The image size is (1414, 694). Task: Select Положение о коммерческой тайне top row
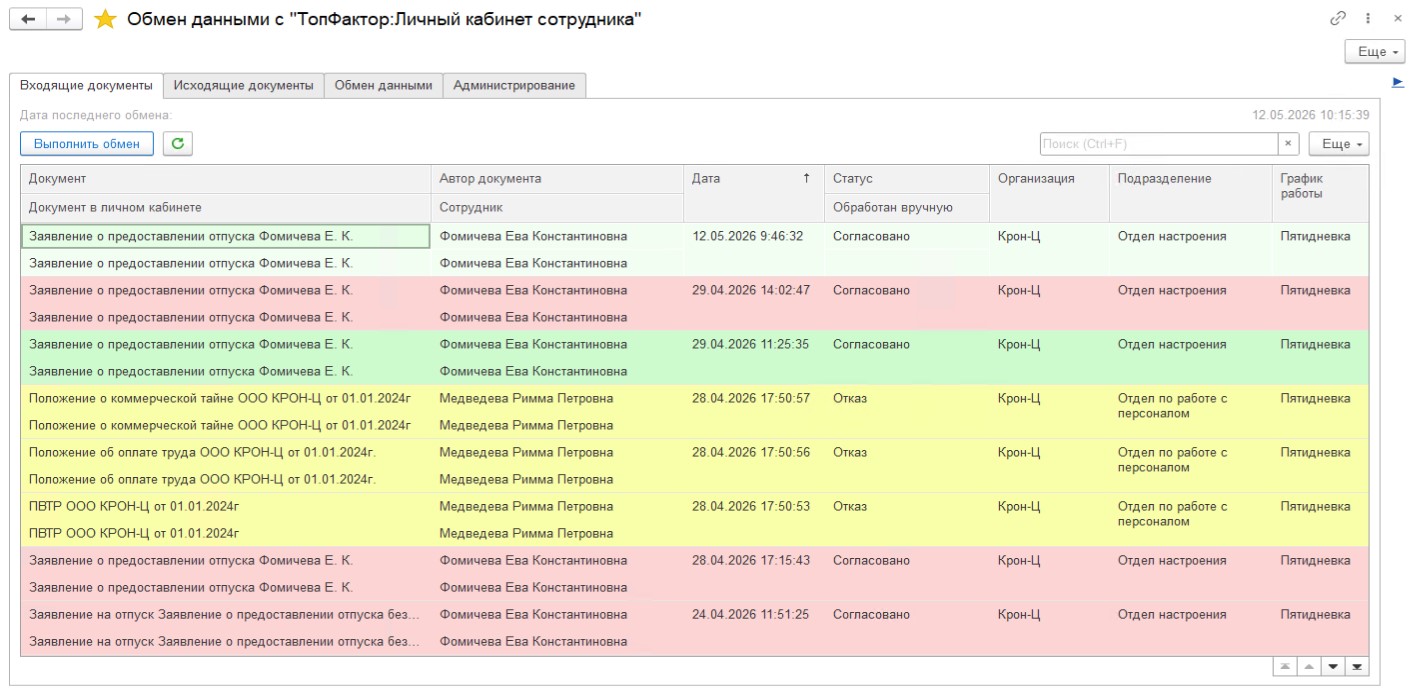220,399
